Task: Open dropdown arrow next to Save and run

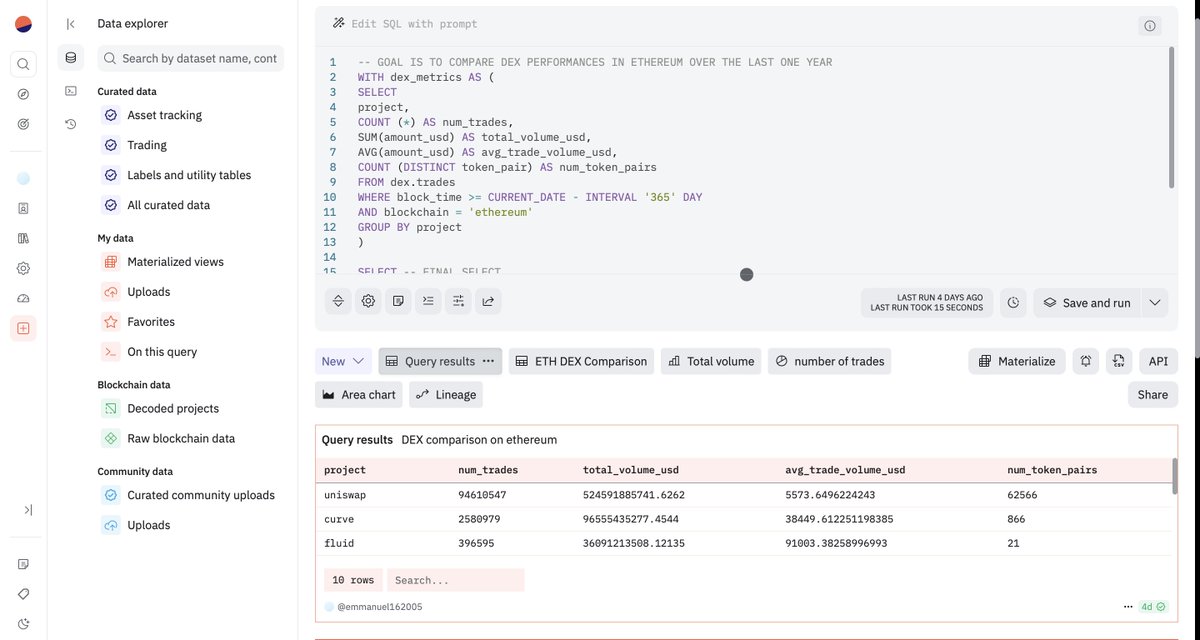Action: [1154, 303]
